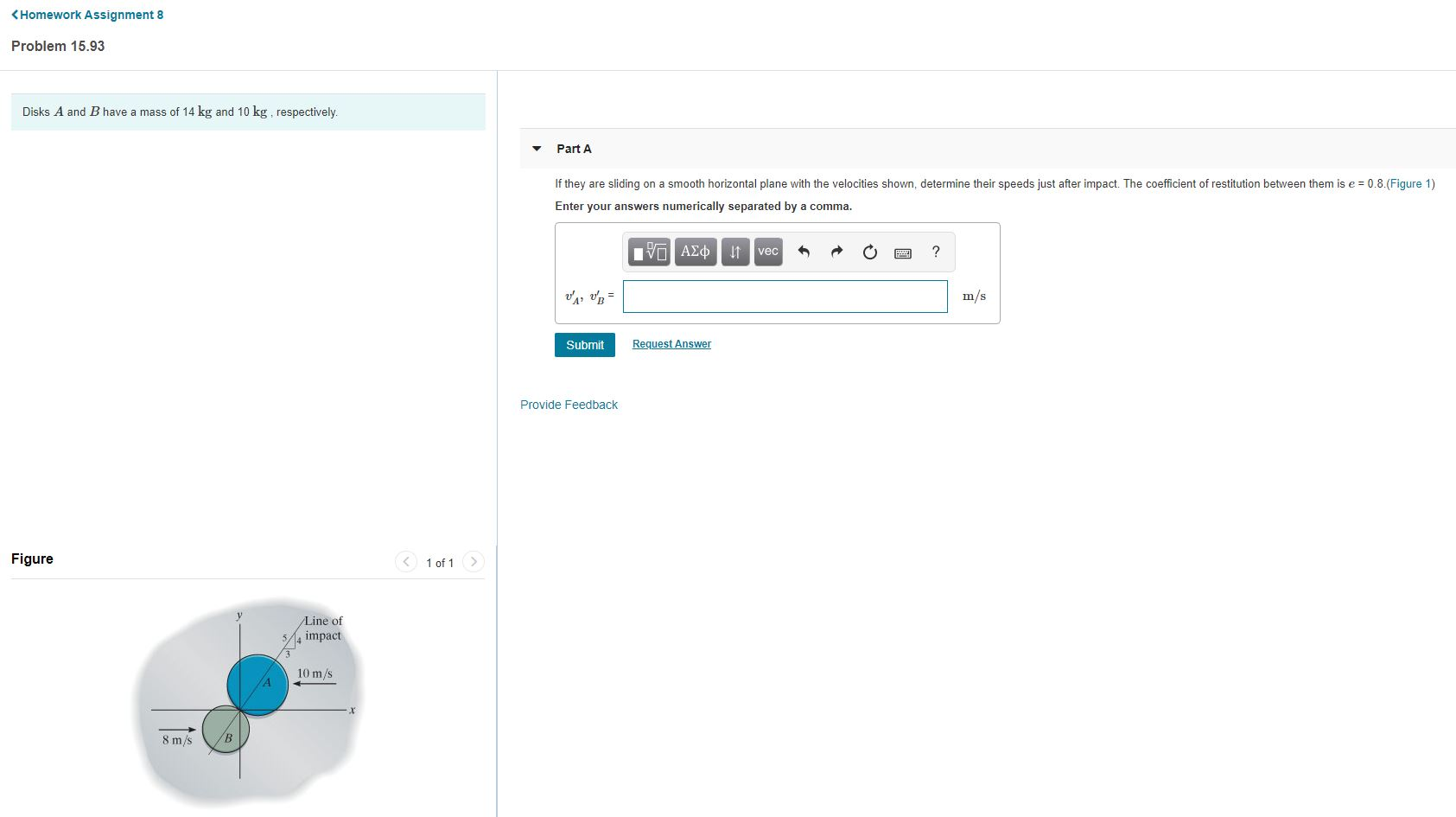Viewport: 1456px width, 817px height.
Task: Reset the answer with the circular reset icon
Action: pos(868,252)
